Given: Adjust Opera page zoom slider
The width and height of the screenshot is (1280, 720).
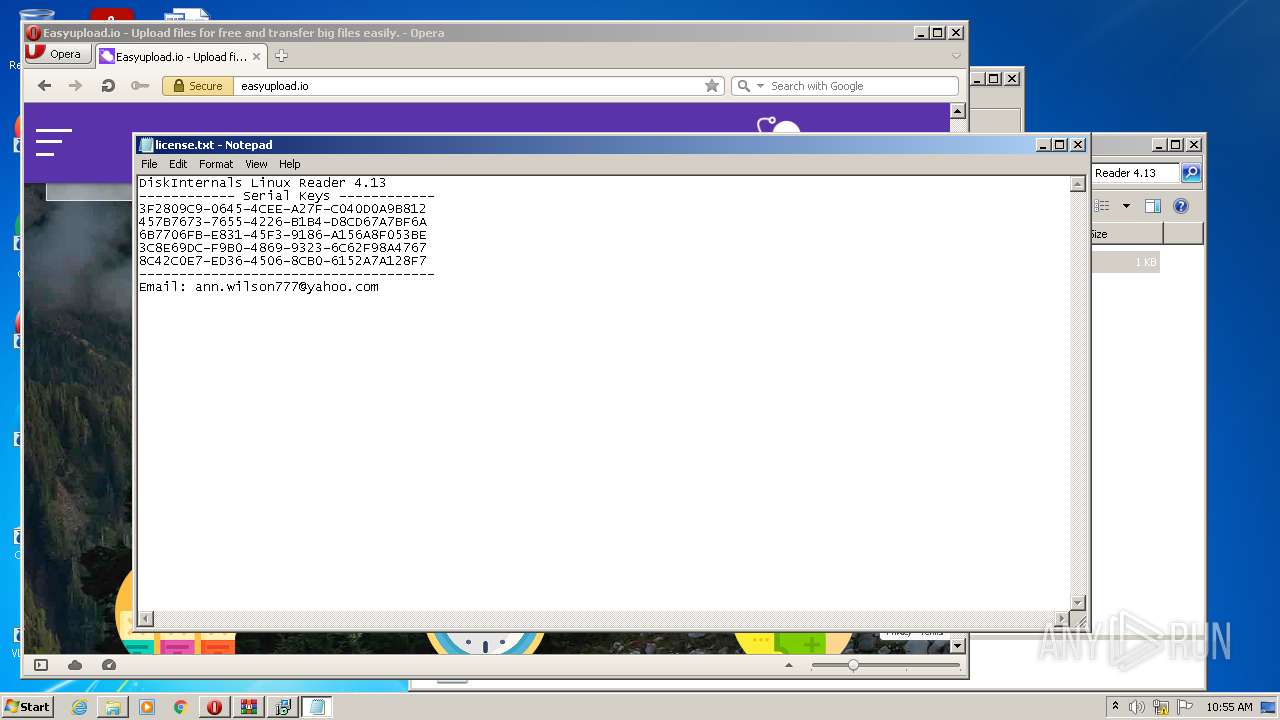Looking at the screenshot, I should click(x=853, y=665).
